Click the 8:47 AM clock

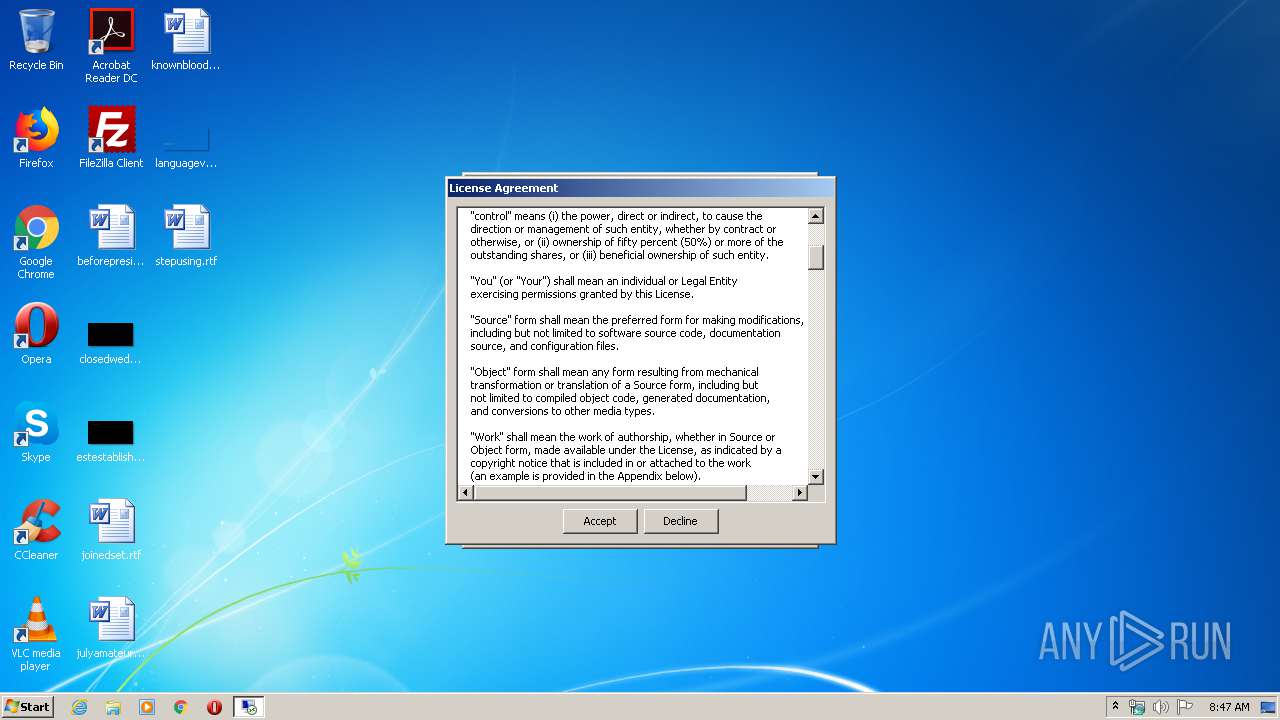[x=1229, y=707]
